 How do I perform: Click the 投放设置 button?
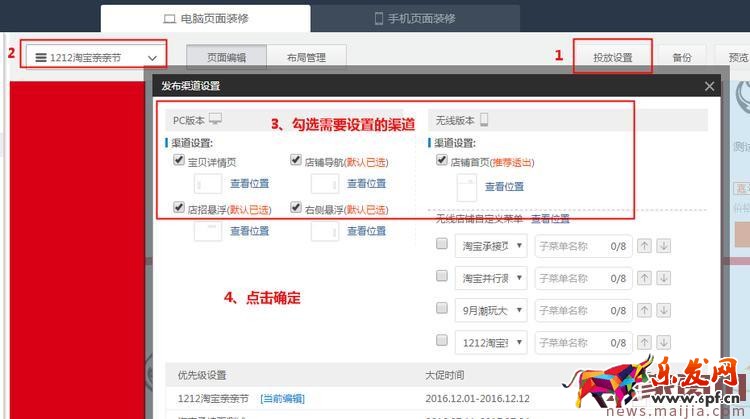[x=613, y=57]
